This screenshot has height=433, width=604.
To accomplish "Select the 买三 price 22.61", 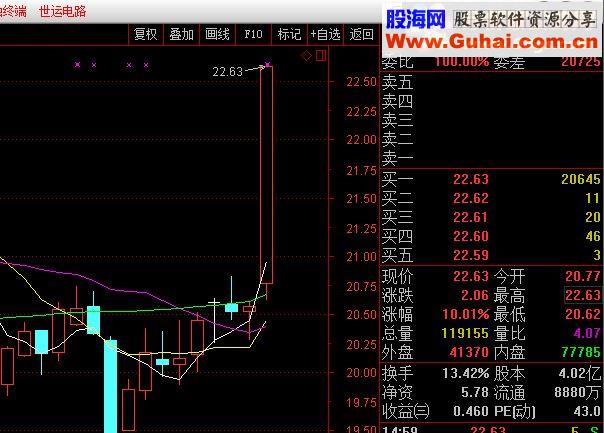I will [471, 217].
